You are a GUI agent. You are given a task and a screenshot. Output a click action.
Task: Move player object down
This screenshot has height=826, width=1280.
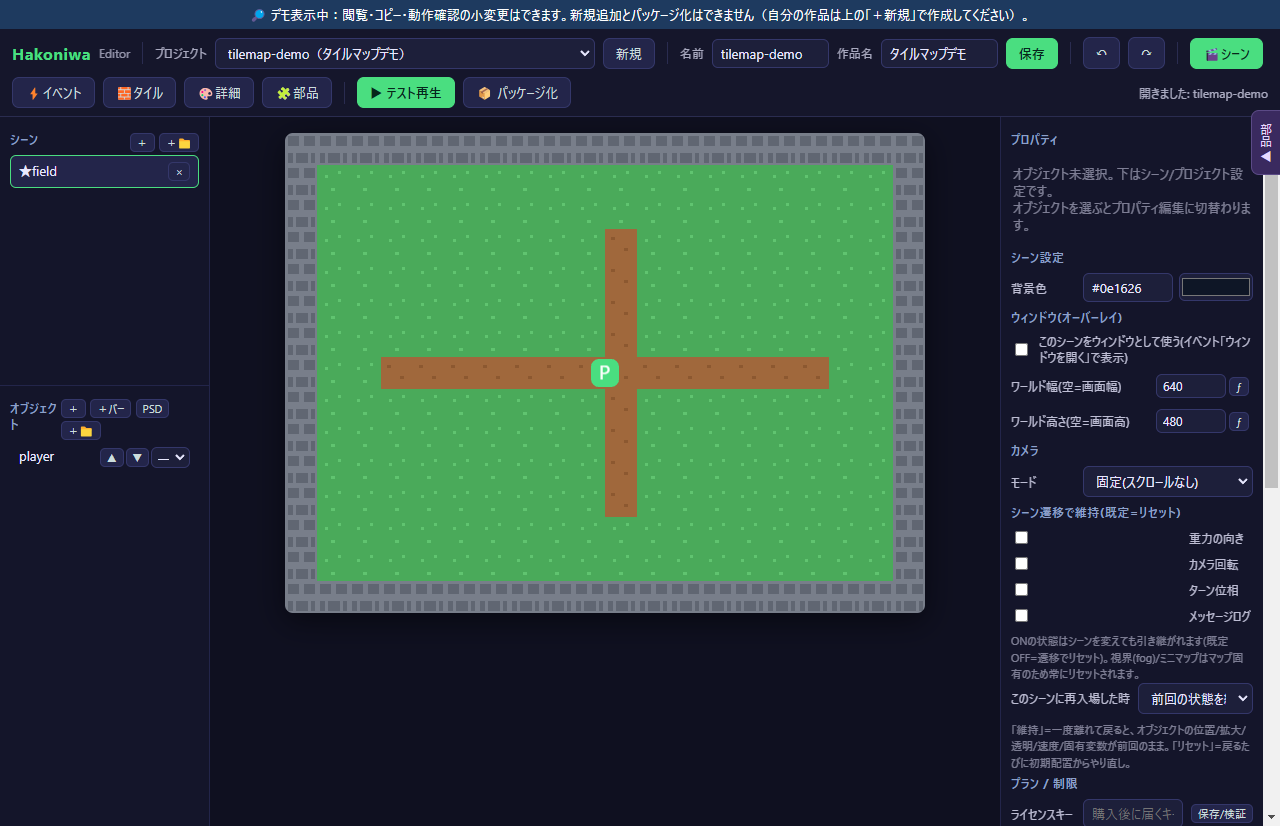(x=137, y=457)
